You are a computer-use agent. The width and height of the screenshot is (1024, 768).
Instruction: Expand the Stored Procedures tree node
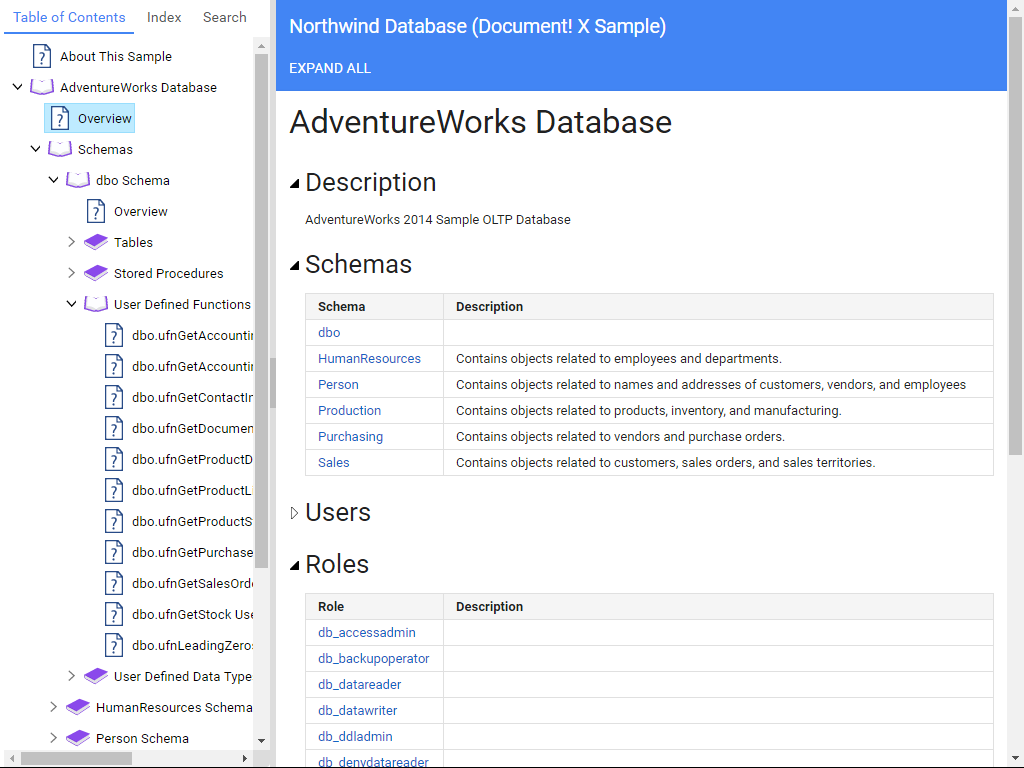(72, 273)
